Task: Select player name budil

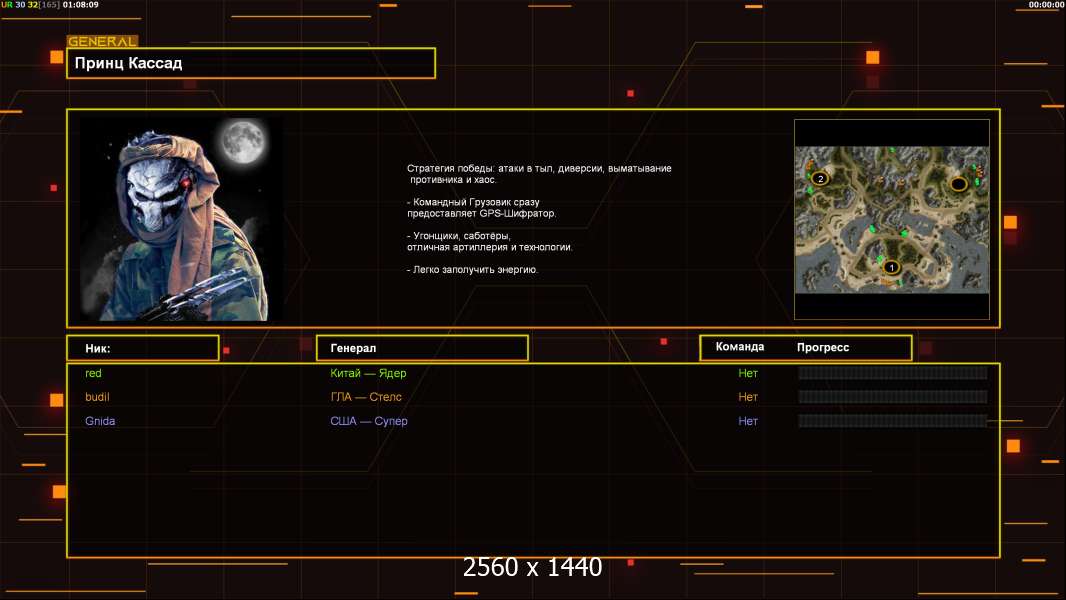Action: 97,397
